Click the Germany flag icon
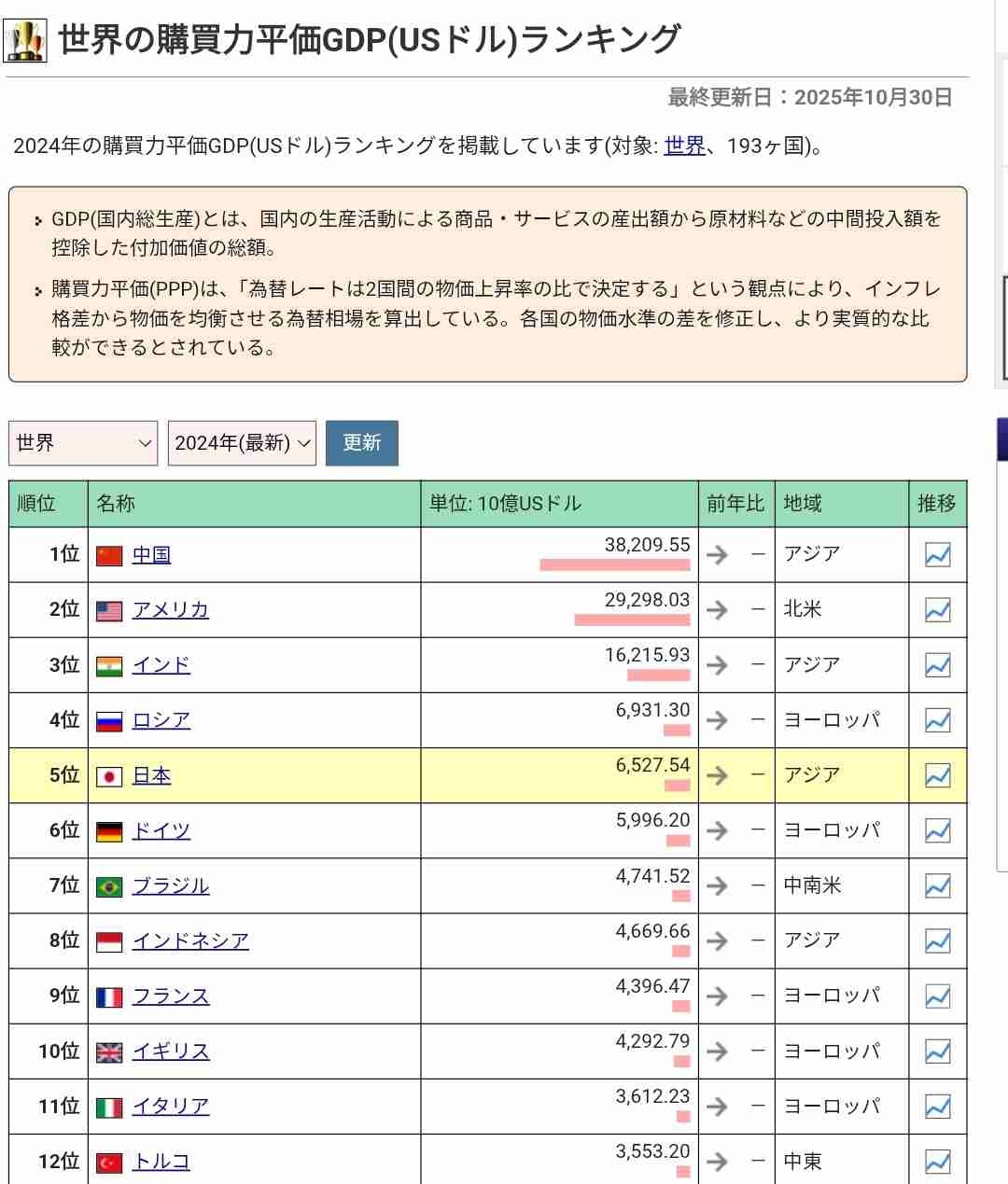This screenshot has height=1184, width=1008. (109, 831)
